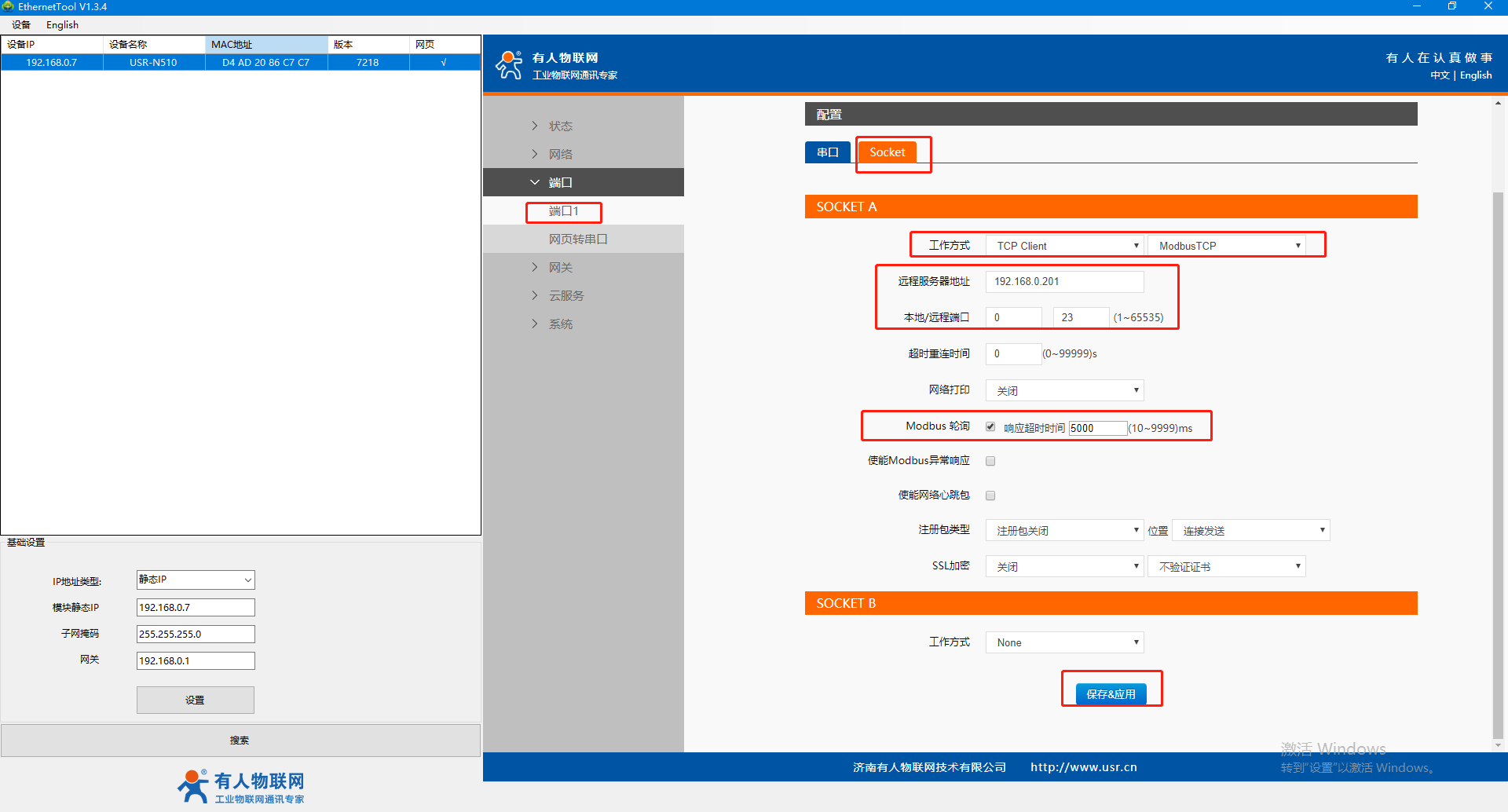Collapse the 端口 sidebar section
This screenshot has height=812, width=1508.
(560, 183)
